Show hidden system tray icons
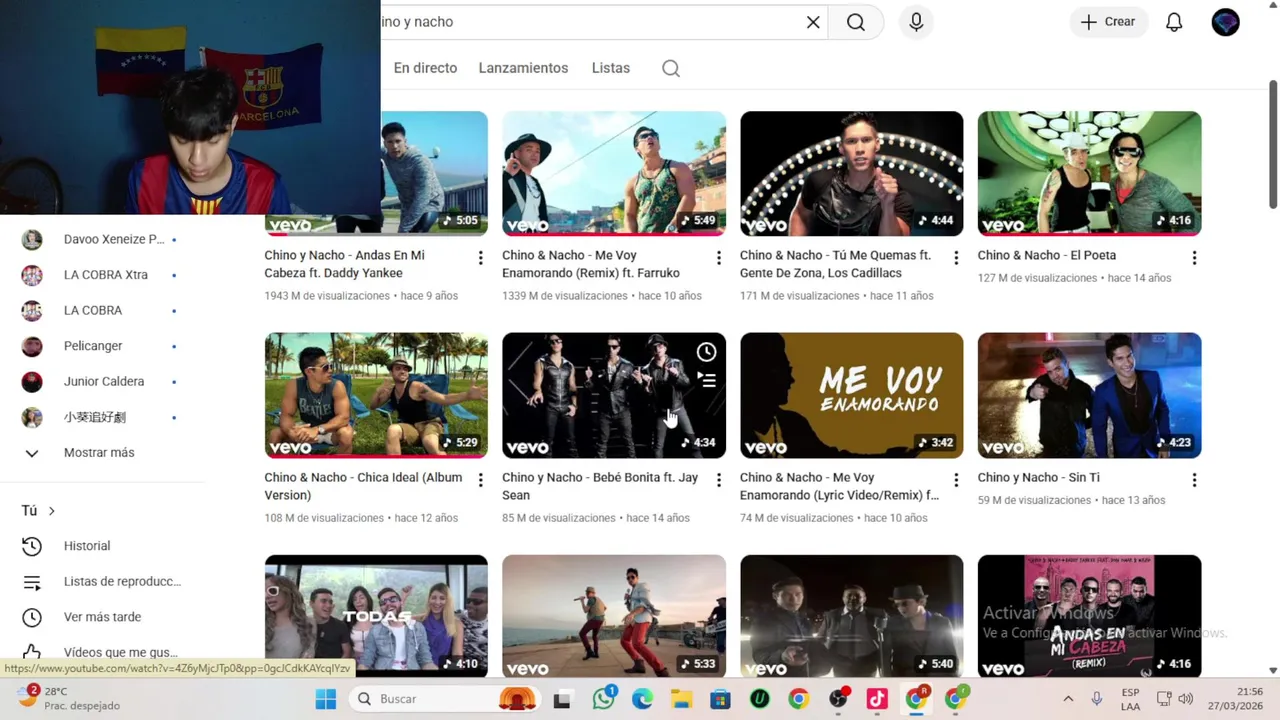 click(1068, 699)
